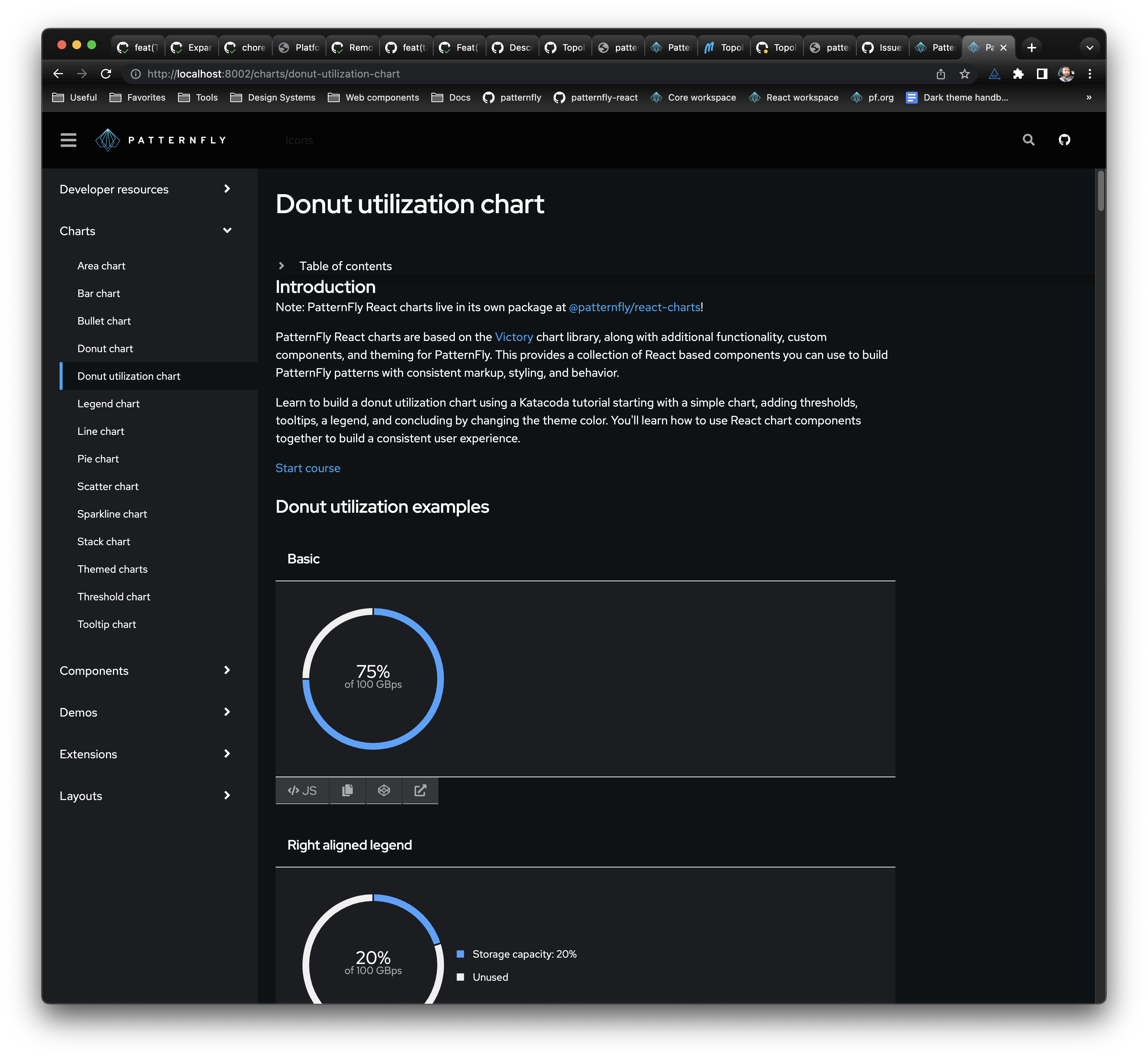The height and width of the screenshot is (1059, 1148).
Task: Click the search magnifier icon in header
Action: [x=1028, y=140]
